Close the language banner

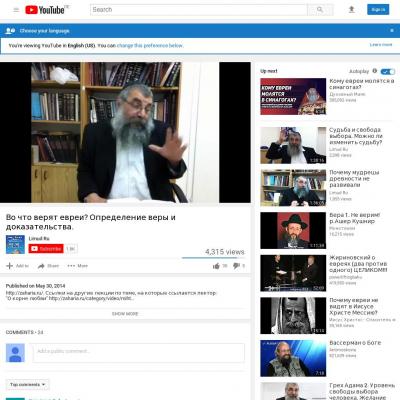point(392,30)
